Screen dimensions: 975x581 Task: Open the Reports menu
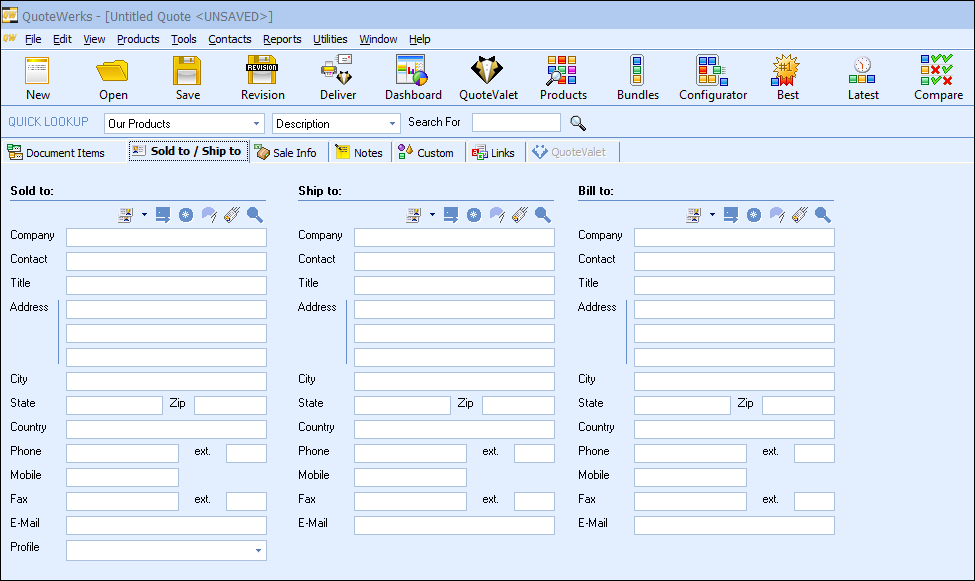tap(282, 39)
